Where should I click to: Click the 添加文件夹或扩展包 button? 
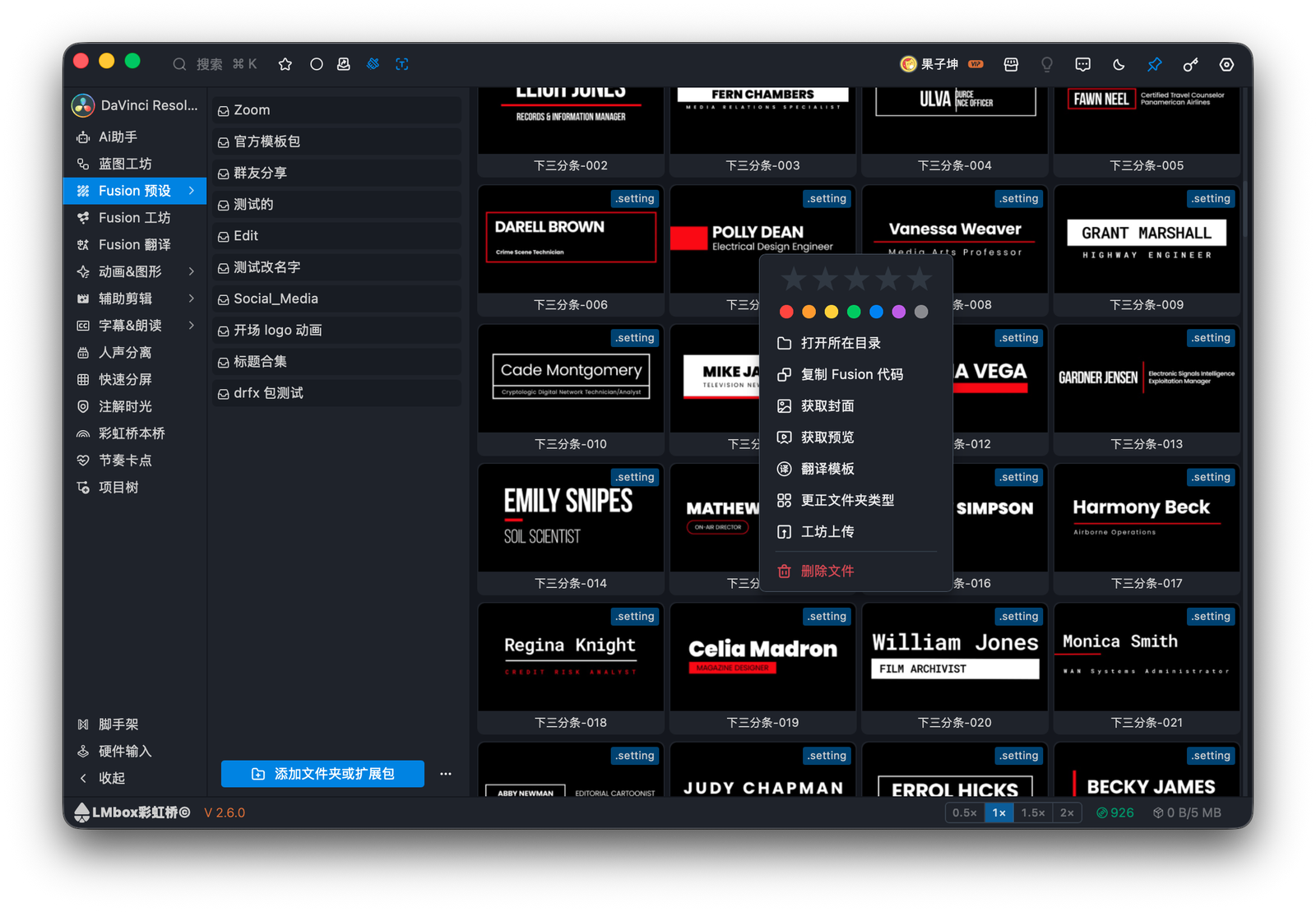pos(322,774)
